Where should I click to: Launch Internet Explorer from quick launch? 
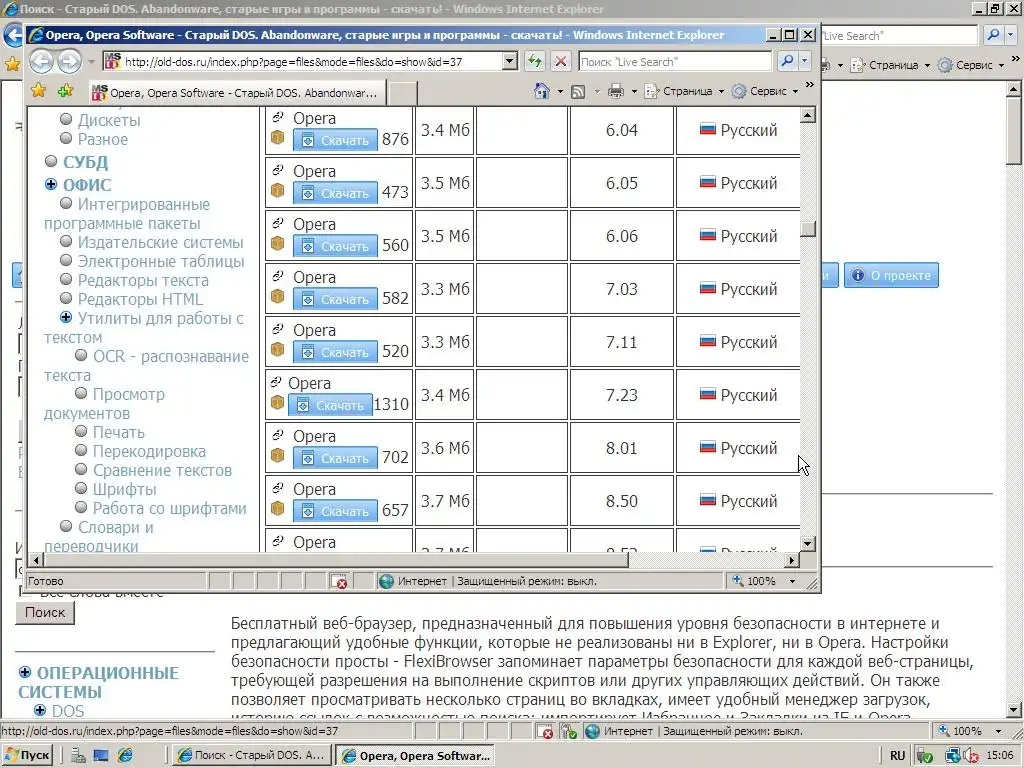pyautogui.click(x=125, y=756)
